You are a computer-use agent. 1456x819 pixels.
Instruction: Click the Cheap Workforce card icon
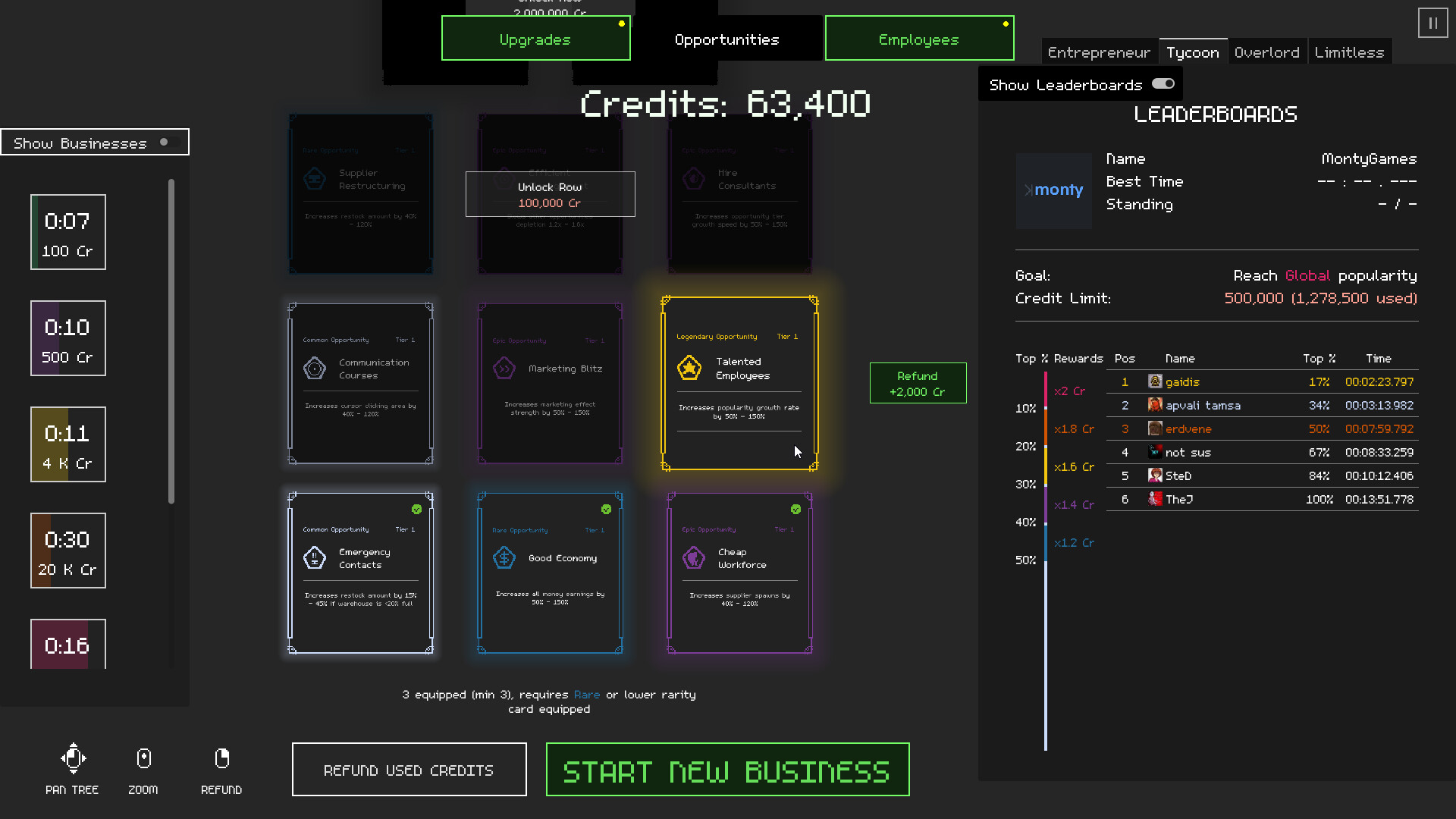[x=693, y=558]
